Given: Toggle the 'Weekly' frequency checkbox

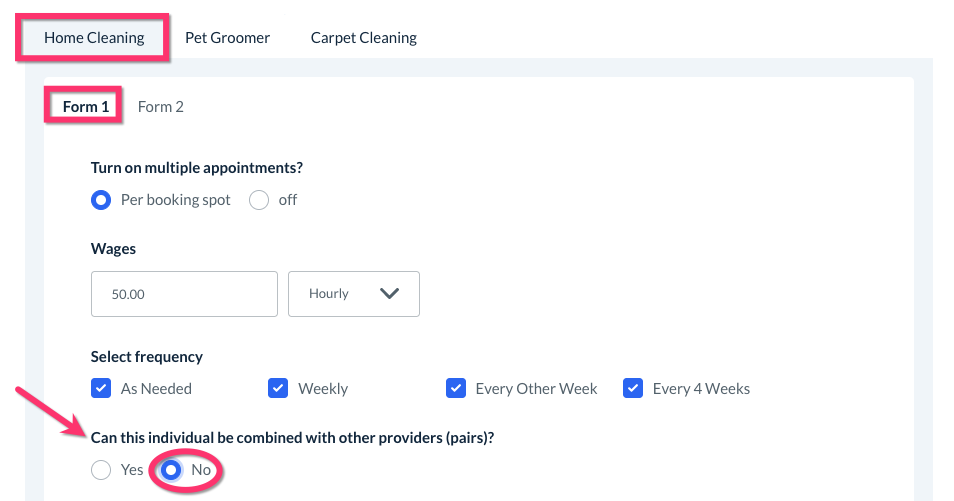Looking at the screenshot, I should pyautogui.click(x=278, y=388).
